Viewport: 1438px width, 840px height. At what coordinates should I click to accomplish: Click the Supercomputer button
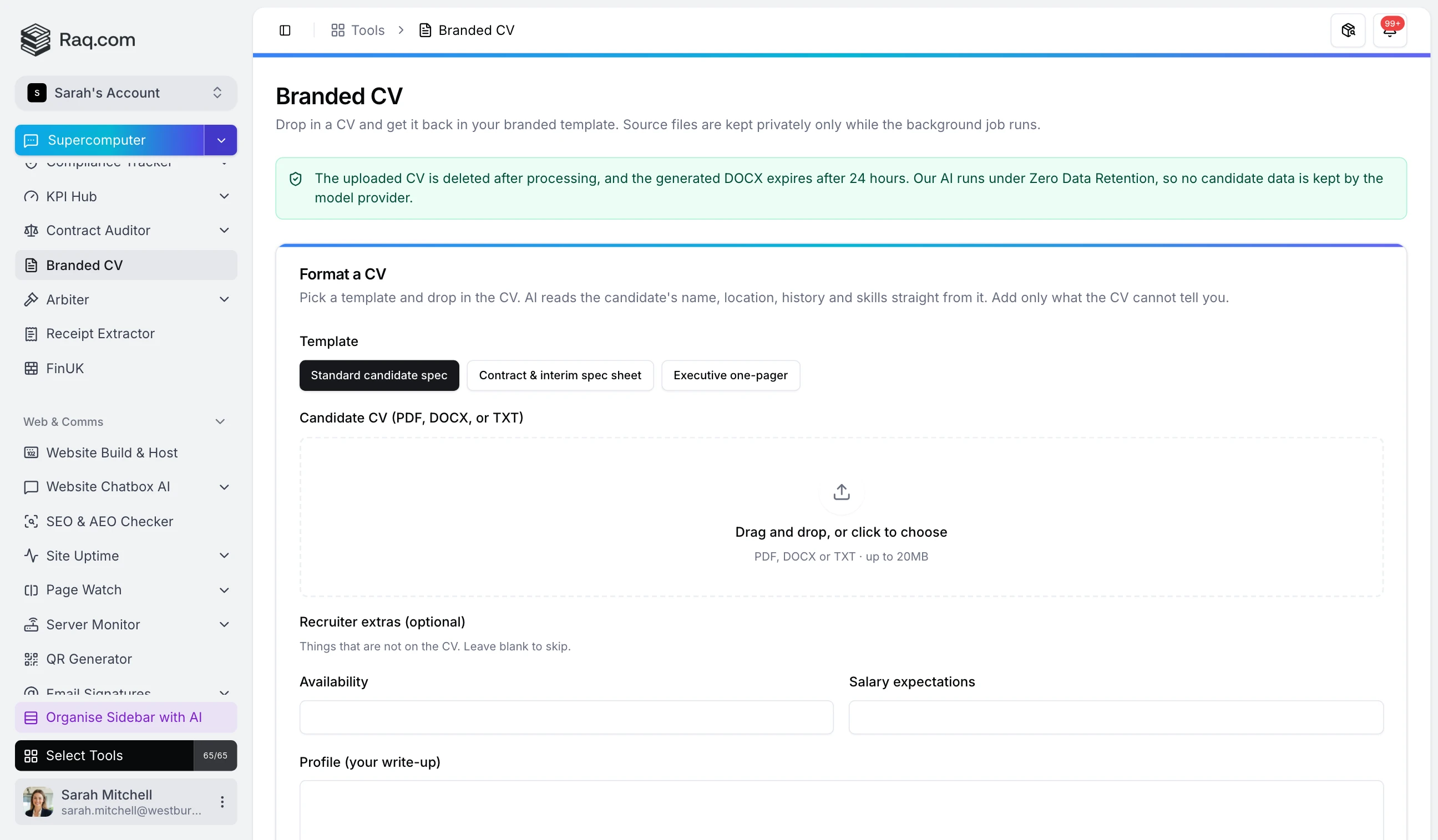coord(109,140)
